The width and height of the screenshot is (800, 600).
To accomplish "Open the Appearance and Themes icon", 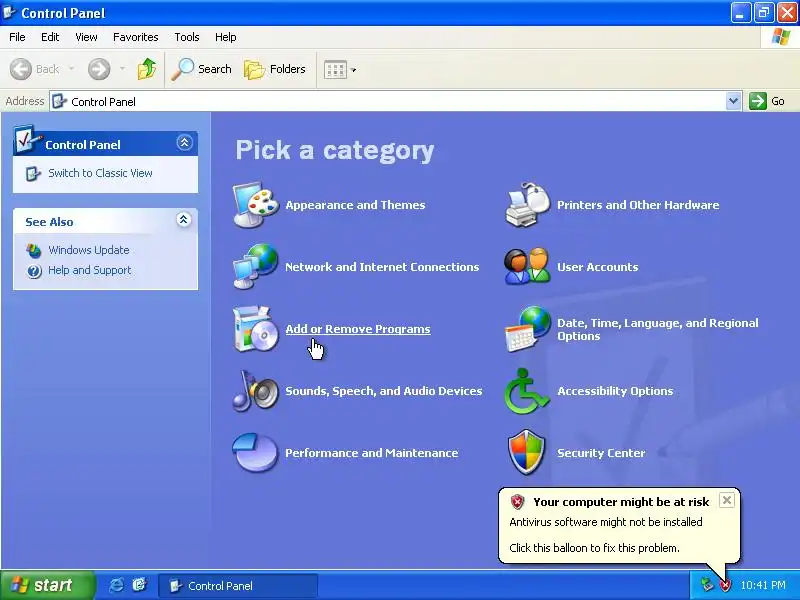I will pos(256,205).
